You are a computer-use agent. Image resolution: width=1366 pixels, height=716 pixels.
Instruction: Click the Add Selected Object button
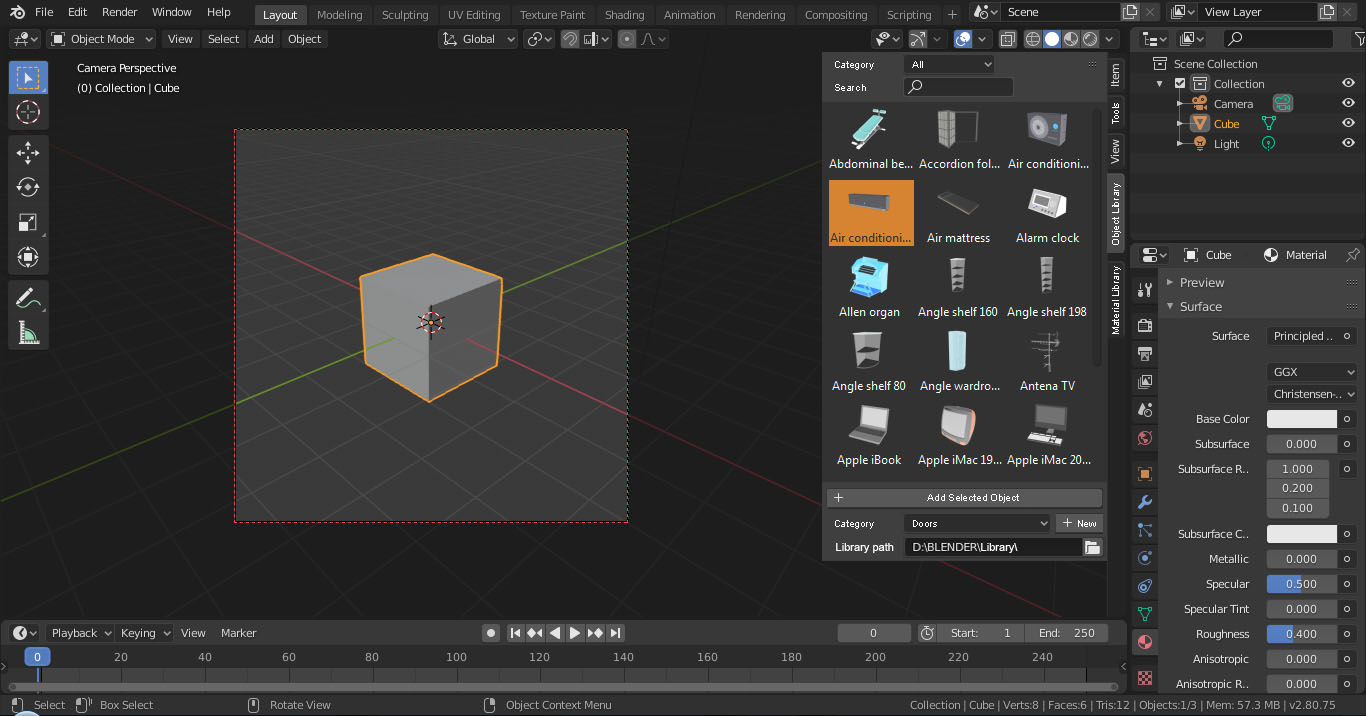coord(964,497)
